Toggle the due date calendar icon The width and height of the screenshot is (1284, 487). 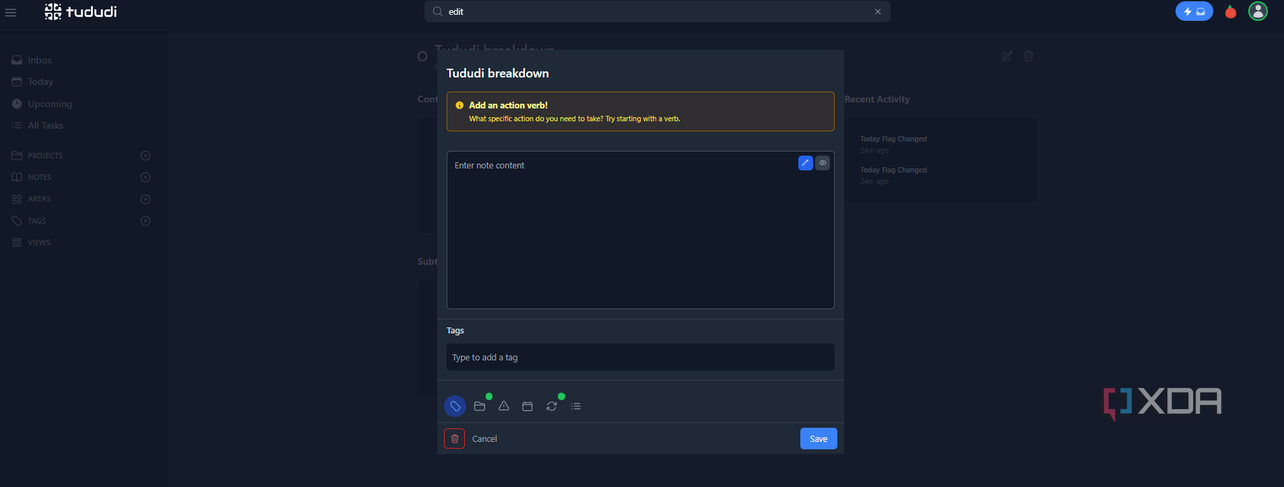528,406
